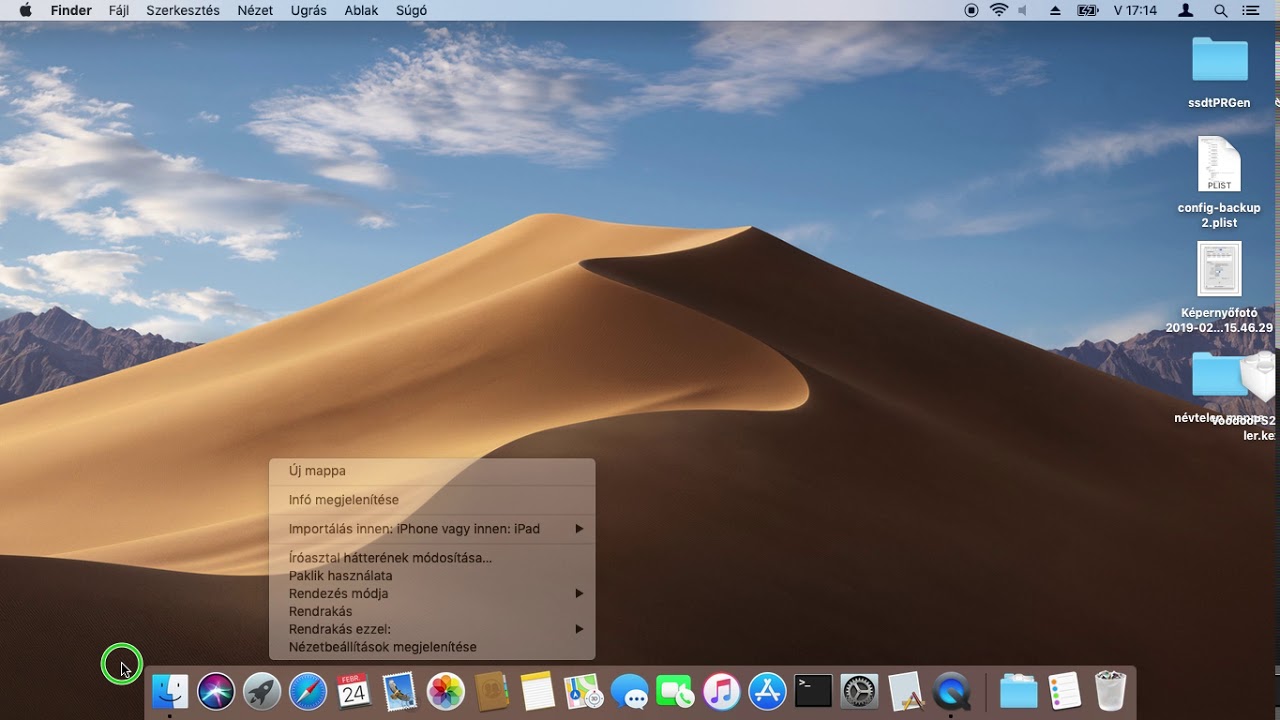
Task: Open the blue folder stack in Dock
Action: coord(1019,691)
